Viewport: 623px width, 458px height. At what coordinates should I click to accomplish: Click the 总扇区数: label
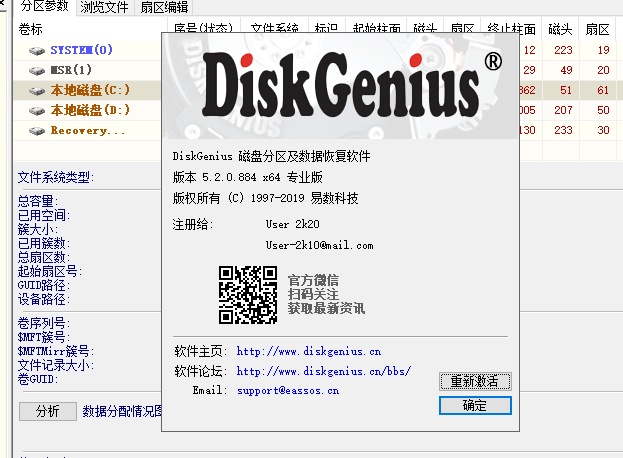pyautogui.click(x=44, y=257)
